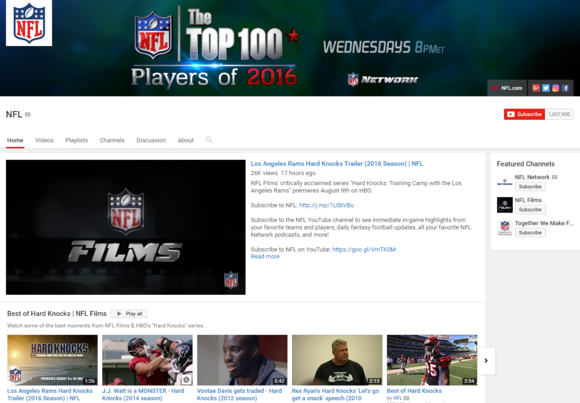This screenshot has width=580, height=403.
Task: Open the Los Angeles Rams Hard Knocks Trailer title
Action: tap(337, 164)
